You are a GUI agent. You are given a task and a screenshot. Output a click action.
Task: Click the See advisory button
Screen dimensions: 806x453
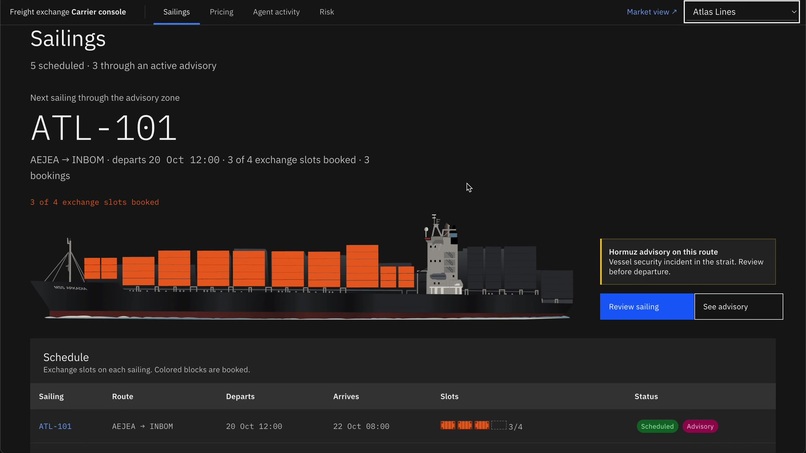pos(739,306)
